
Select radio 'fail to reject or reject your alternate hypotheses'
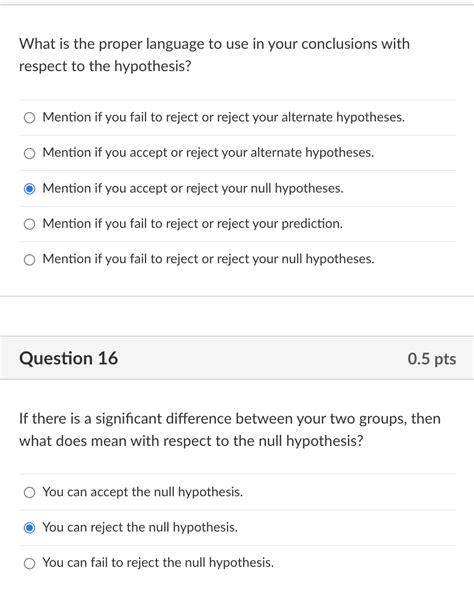pyautogui.click(x=29, y=117)
